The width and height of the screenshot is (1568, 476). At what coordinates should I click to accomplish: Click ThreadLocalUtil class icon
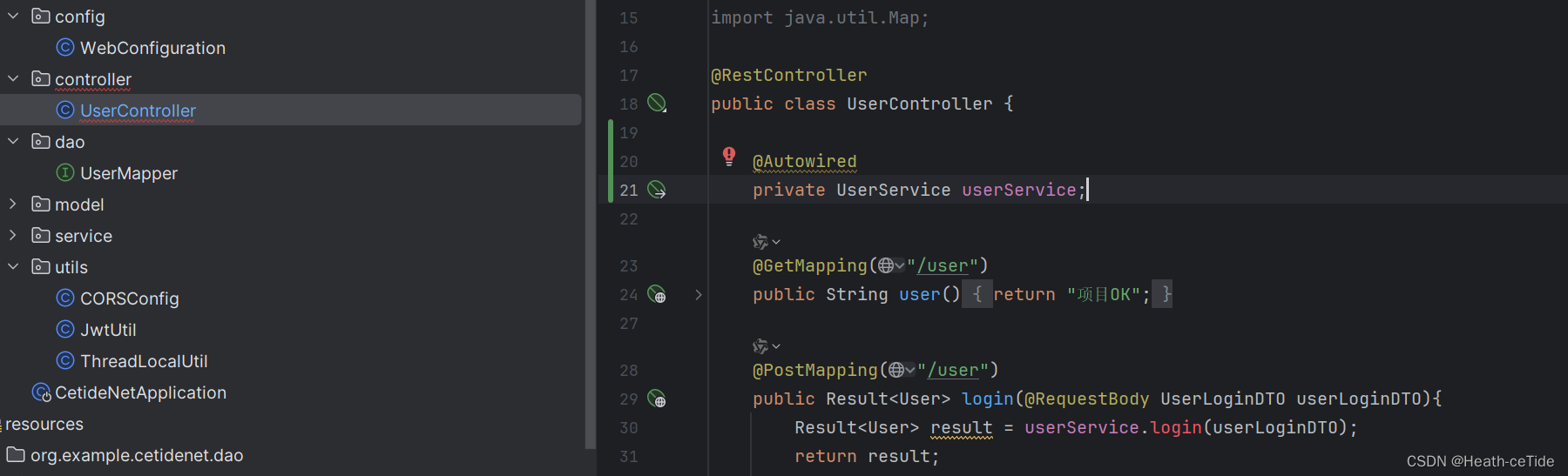(65, 360)
